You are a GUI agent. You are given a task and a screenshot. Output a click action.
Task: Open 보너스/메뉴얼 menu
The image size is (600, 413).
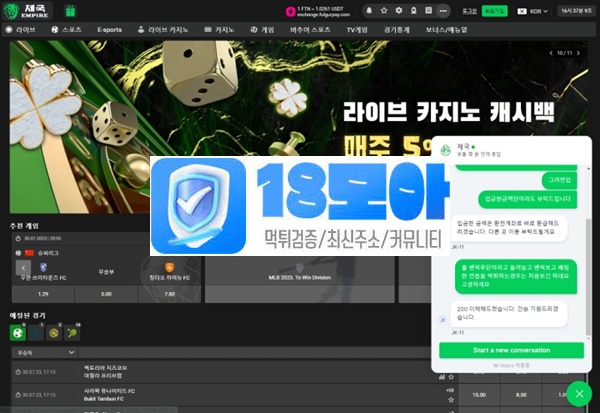[x=447, y=30]
